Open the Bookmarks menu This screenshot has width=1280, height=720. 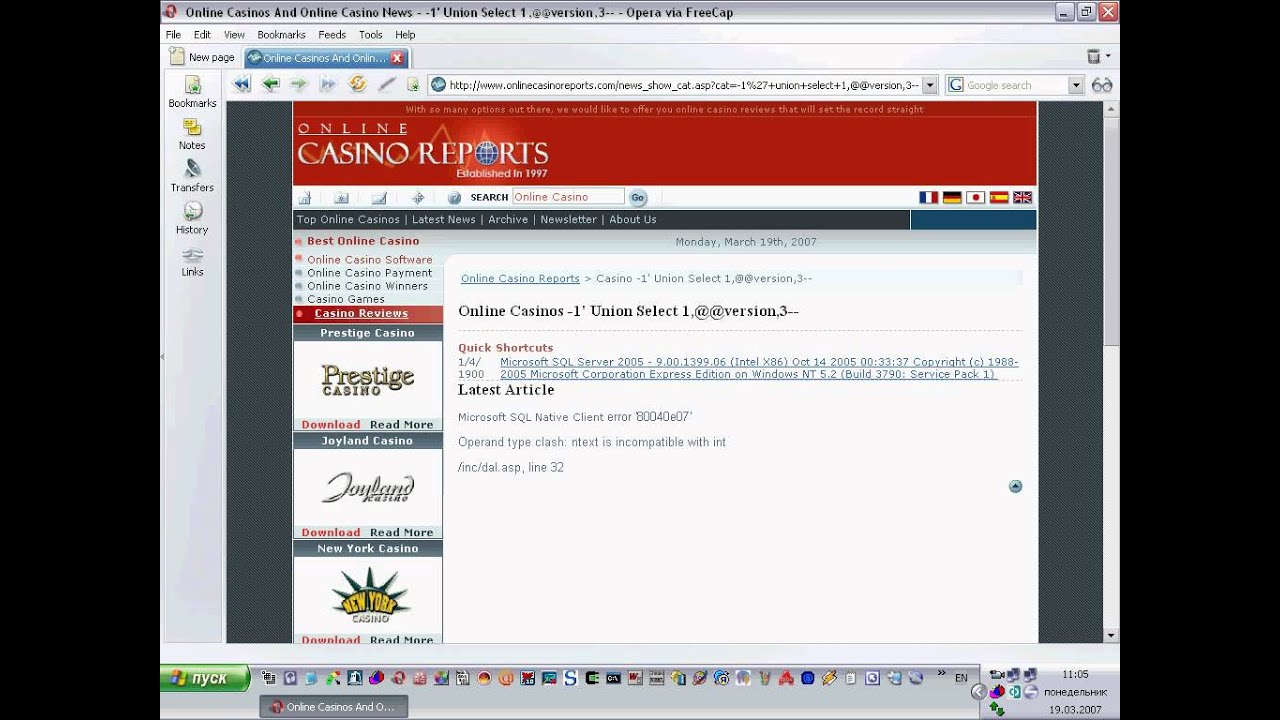click(281, 34)
